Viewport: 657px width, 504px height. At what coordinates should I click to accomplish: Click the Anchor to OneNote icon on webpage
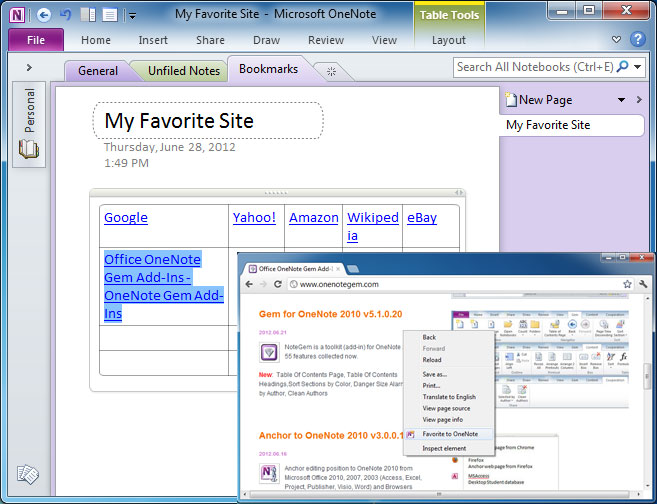pyautogui.click(x=269, y=473)
